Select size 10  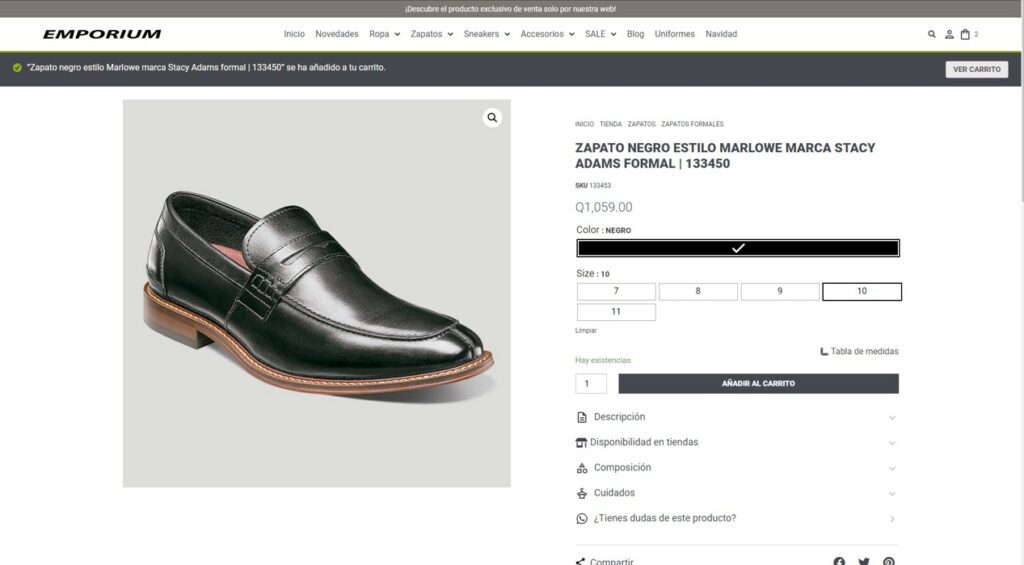click(862, 291)
